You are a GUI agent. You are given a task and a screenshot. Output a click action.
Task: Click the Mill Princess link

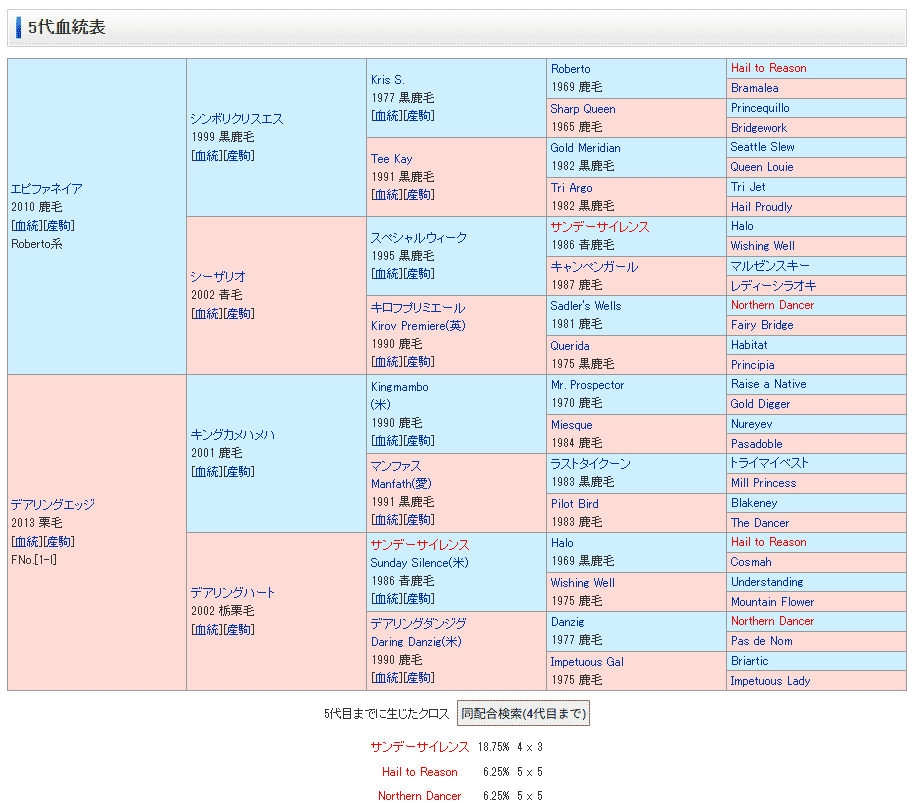pyautogui.click(x=763, y=483)
